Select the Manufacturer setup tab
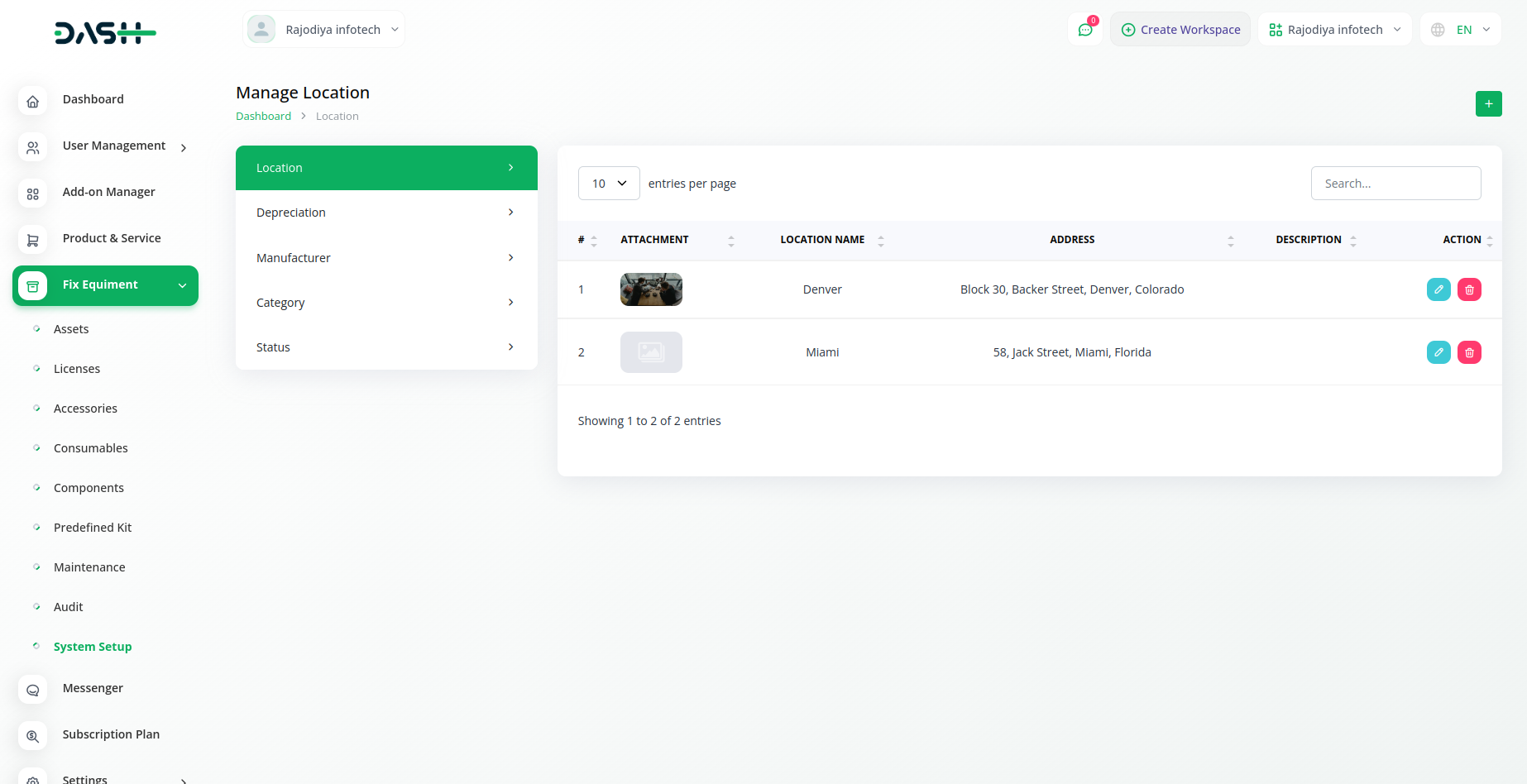Screen dimensions: 1527x784 coord(386,258)
